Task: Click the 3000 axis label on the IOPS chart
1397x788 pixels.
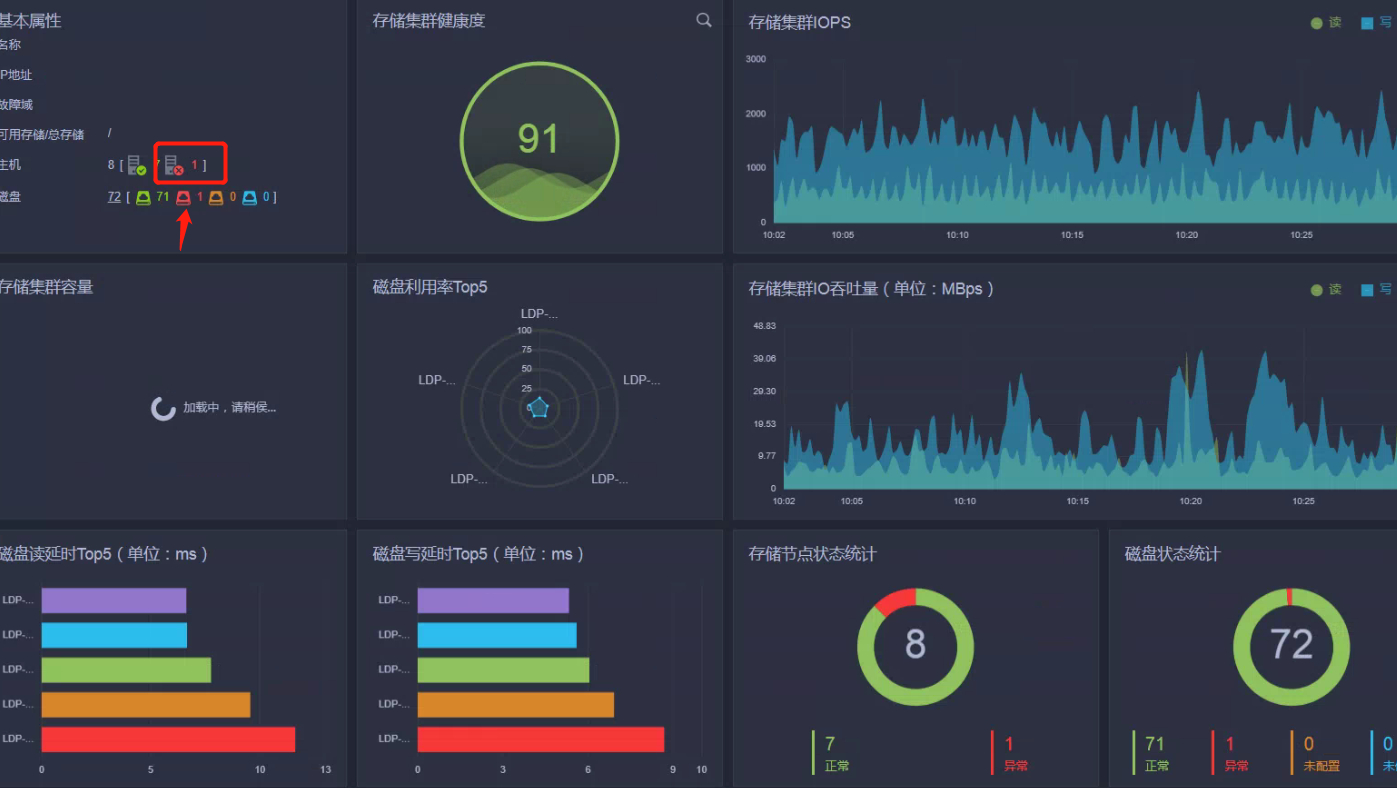Action: 756,59
